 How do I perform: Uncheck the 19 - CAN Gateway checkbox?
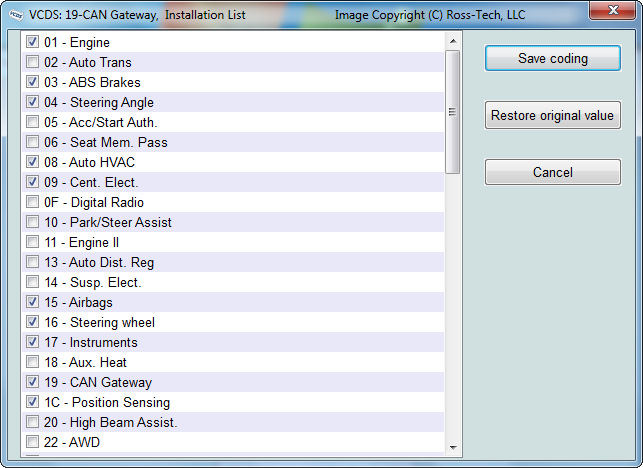(32, 382)
